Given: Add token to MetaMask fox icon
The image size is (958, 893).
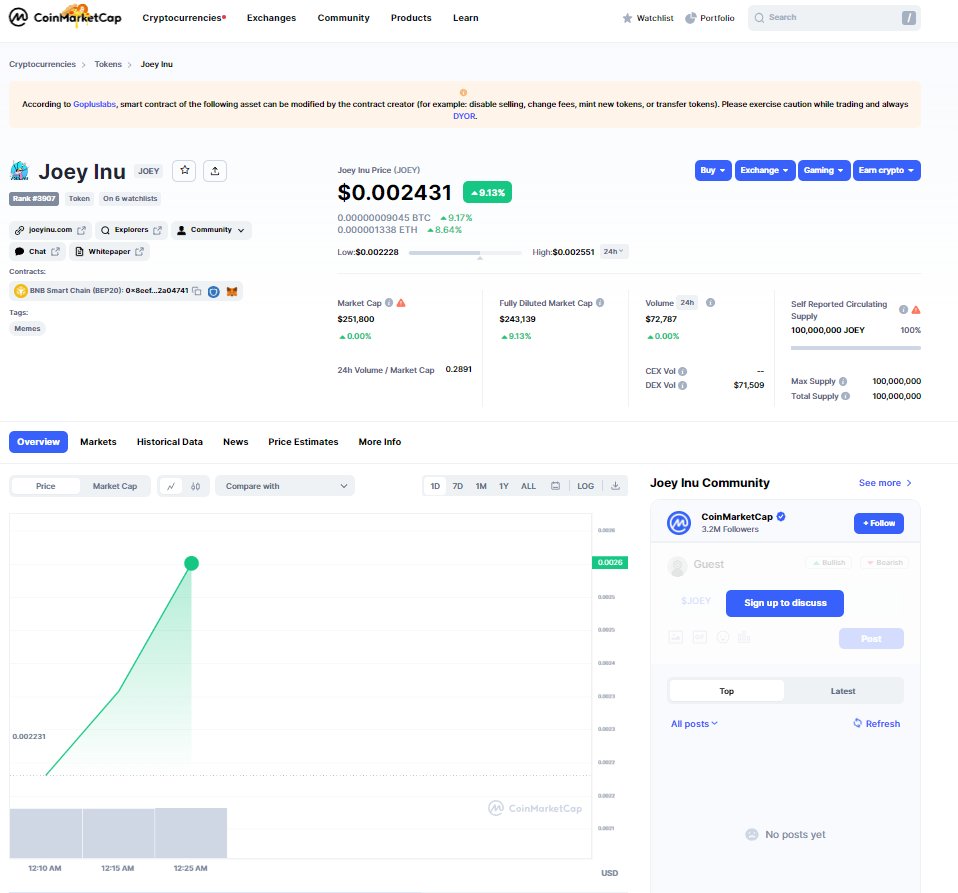Looking at the screenshot, I should [x=232, y=291].
